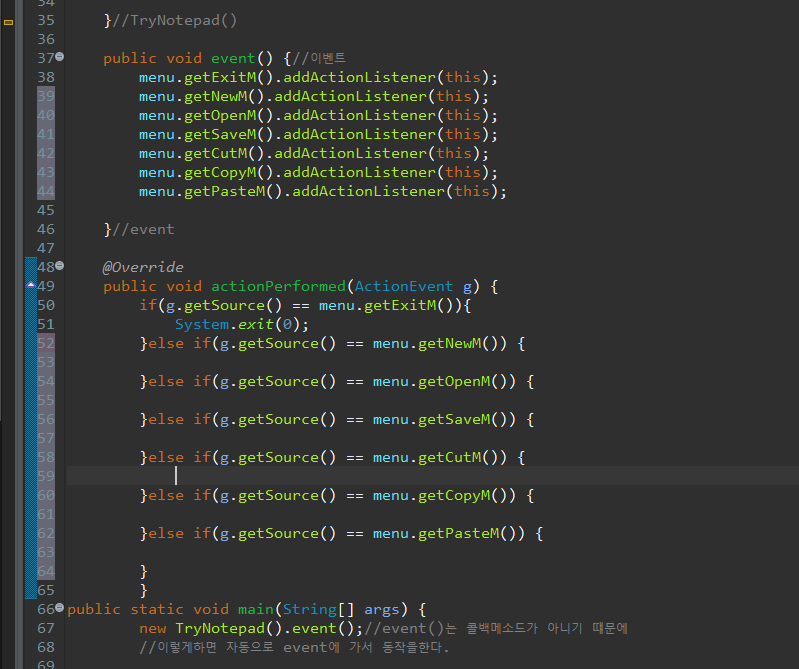The height and width of the screenshot is (669, 799).
Task: Click on getPasteM in line 44
Action: click(x=225, y=192)
